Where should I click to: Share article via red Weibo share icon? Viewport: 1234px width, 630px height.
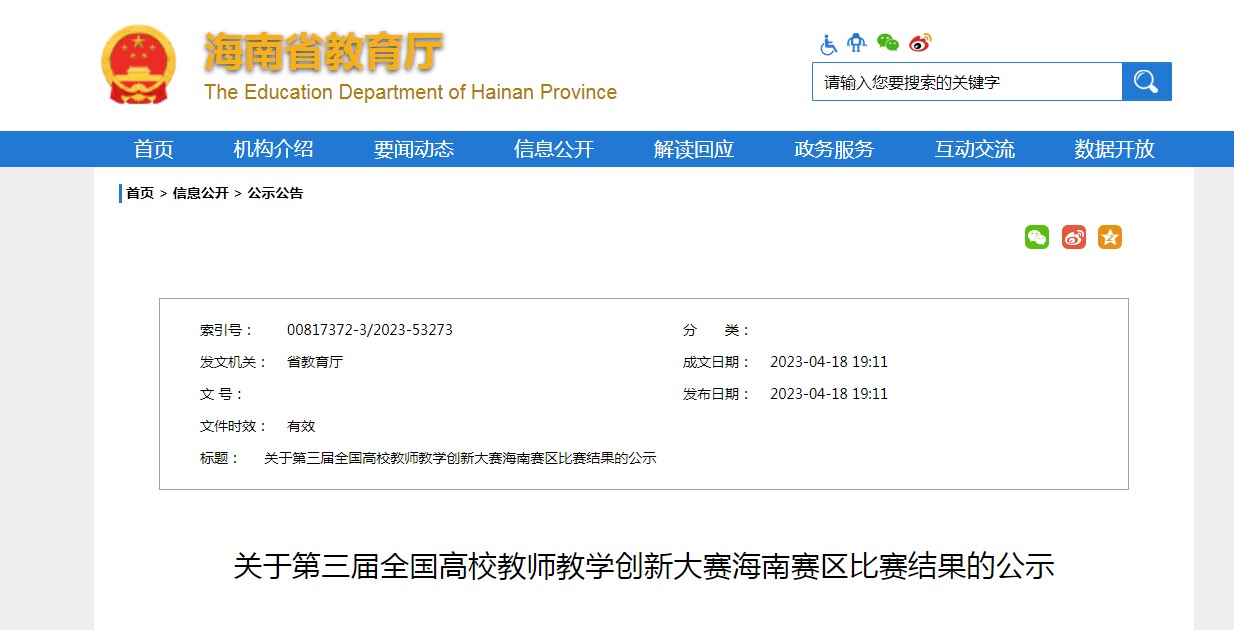coord(1073,237)
